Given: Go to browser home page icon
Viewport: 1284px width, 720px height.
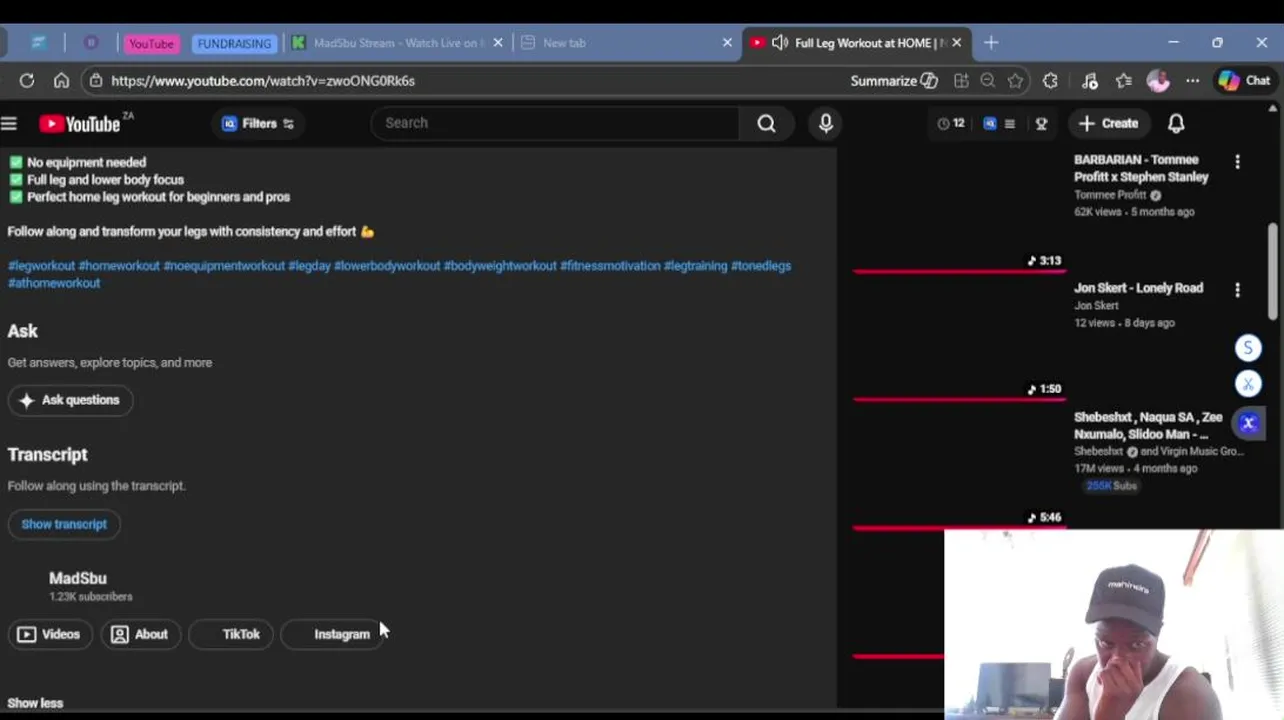Looking at the screenshot, I should point(61,81).
